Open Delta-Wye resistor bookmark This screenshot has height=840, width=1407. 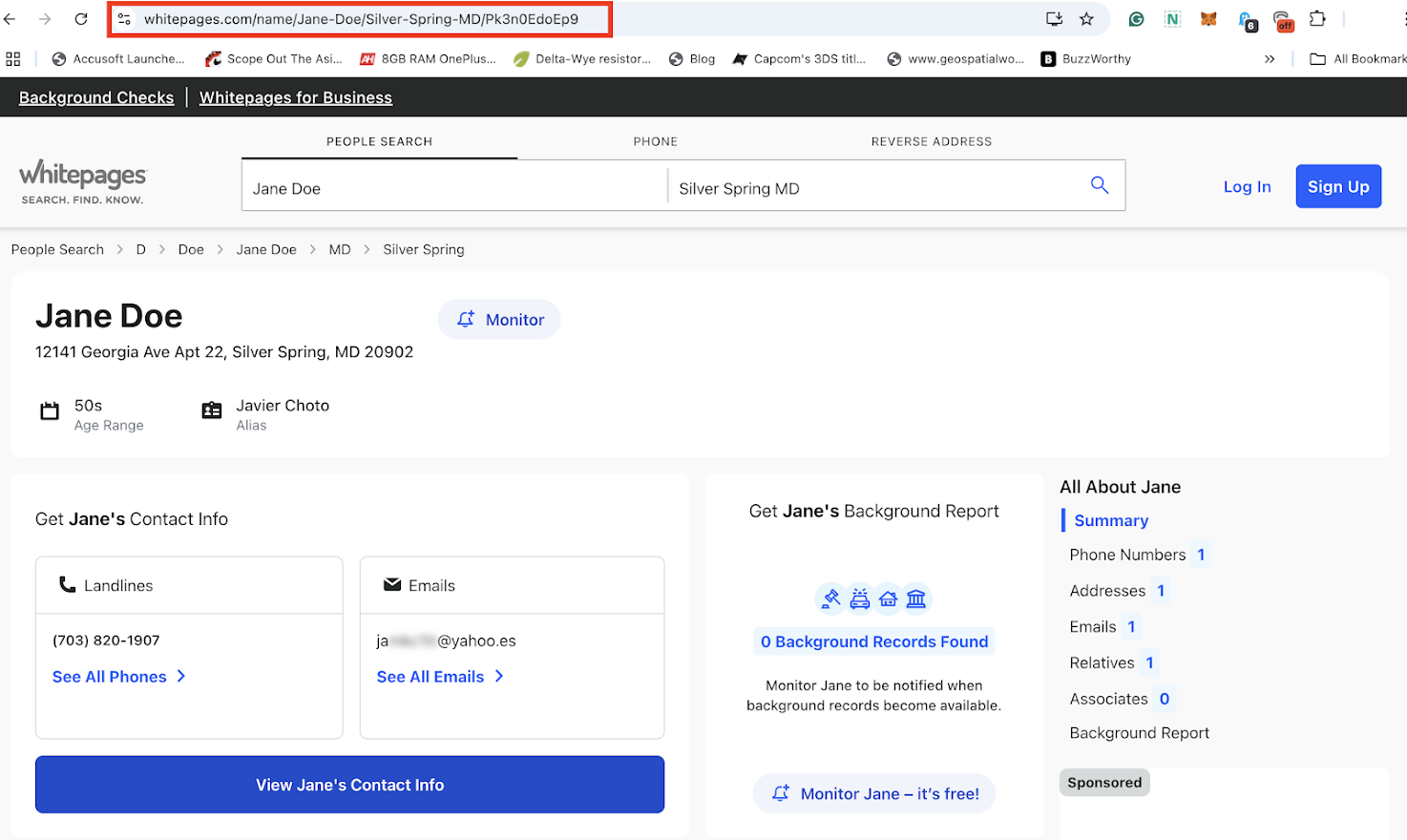coord(582,59)
